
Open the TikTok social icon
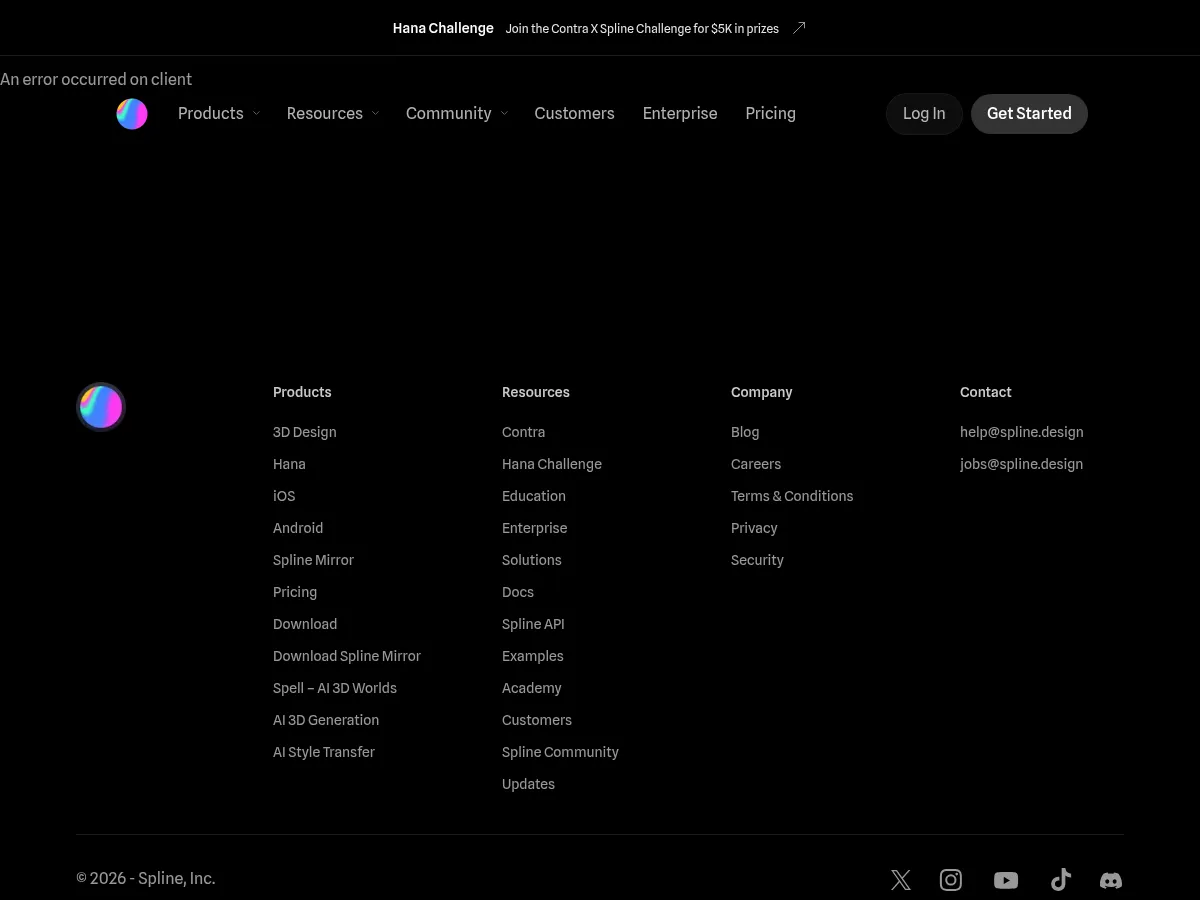point(1061,880)
